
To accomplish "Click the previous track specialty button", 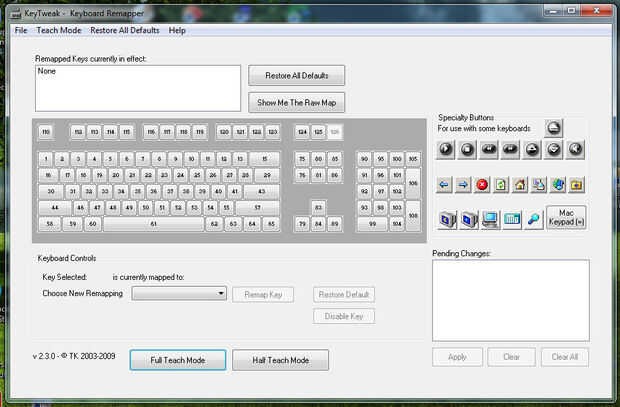I will (488, 150).
